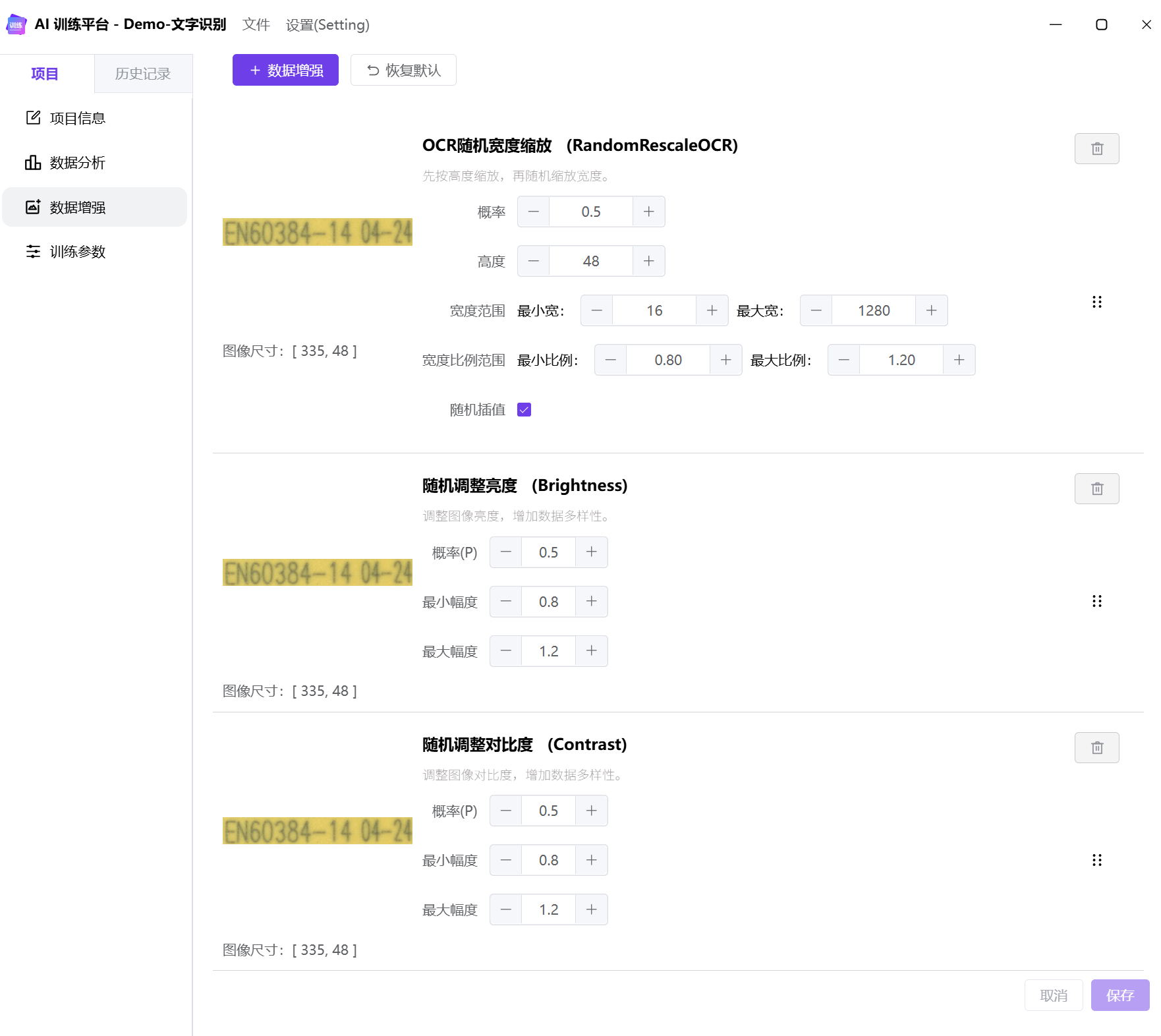The height and width of the screenshot is (1036, 1161).
Task: Decrease 高度 value with minus button
Action: pos(534,261)
